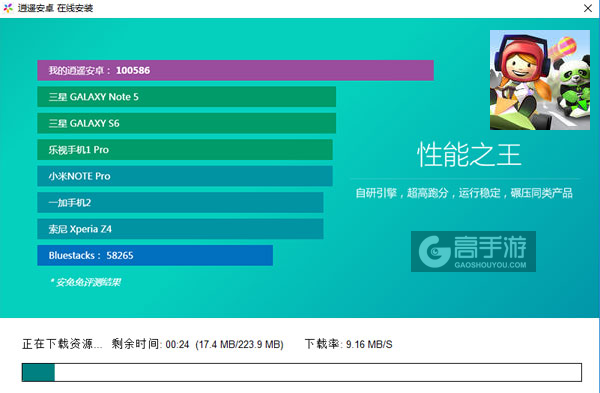Select the 一加手机2 bar
Screen dimensions: 600x393
pos(180,202)
